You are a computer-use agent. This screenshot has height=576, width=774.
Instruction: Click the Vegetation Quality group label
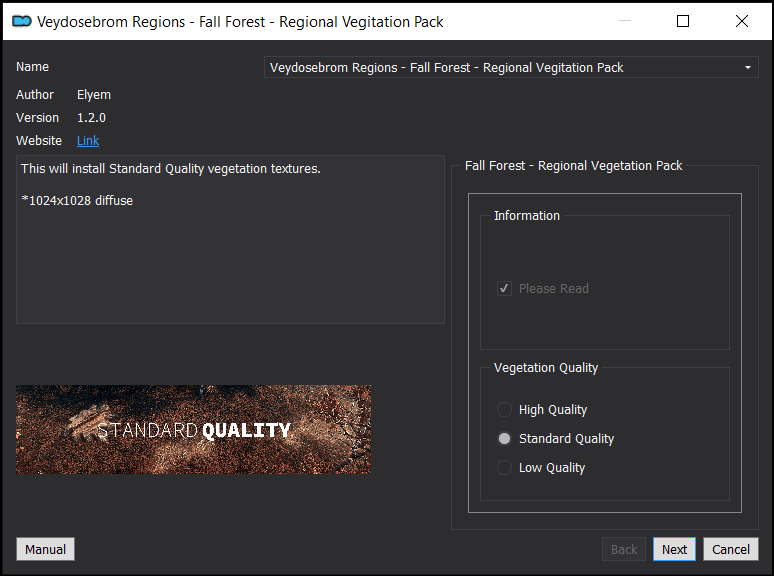pos(546,368)
